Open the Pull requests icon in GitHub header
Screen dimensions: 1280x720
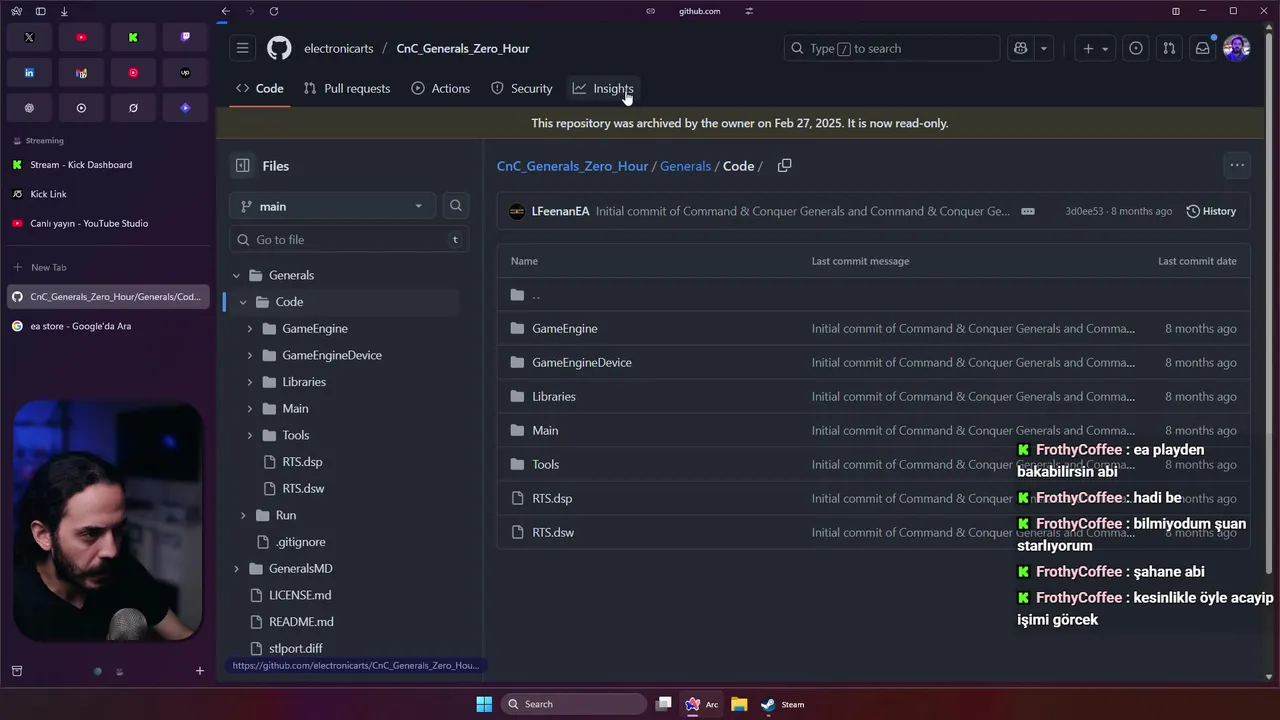tap(1168, 48)
